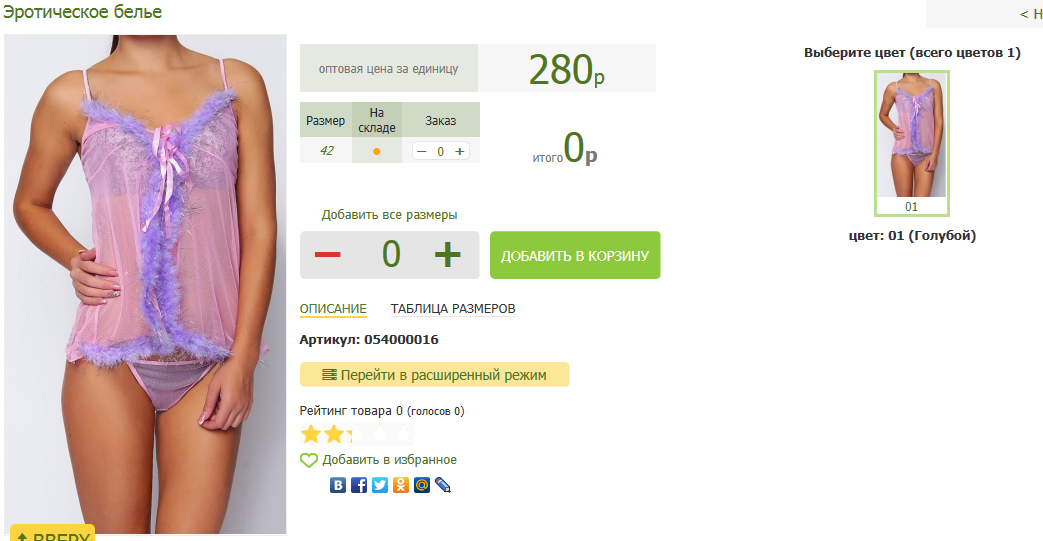Decrease size 42 order quantity with small minus
This screenshot has width=1043, height=541.
click(x=421, y=152)
